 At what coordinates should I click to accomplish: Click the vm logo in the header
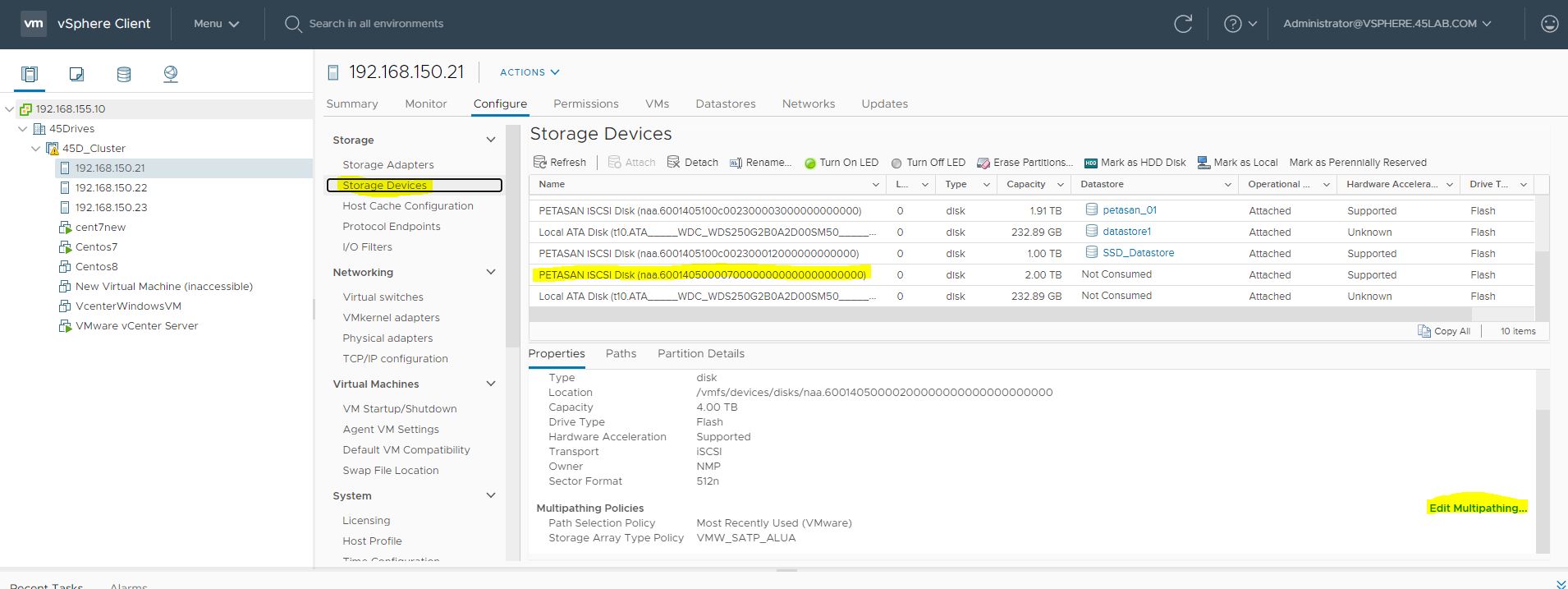(34, 24)
